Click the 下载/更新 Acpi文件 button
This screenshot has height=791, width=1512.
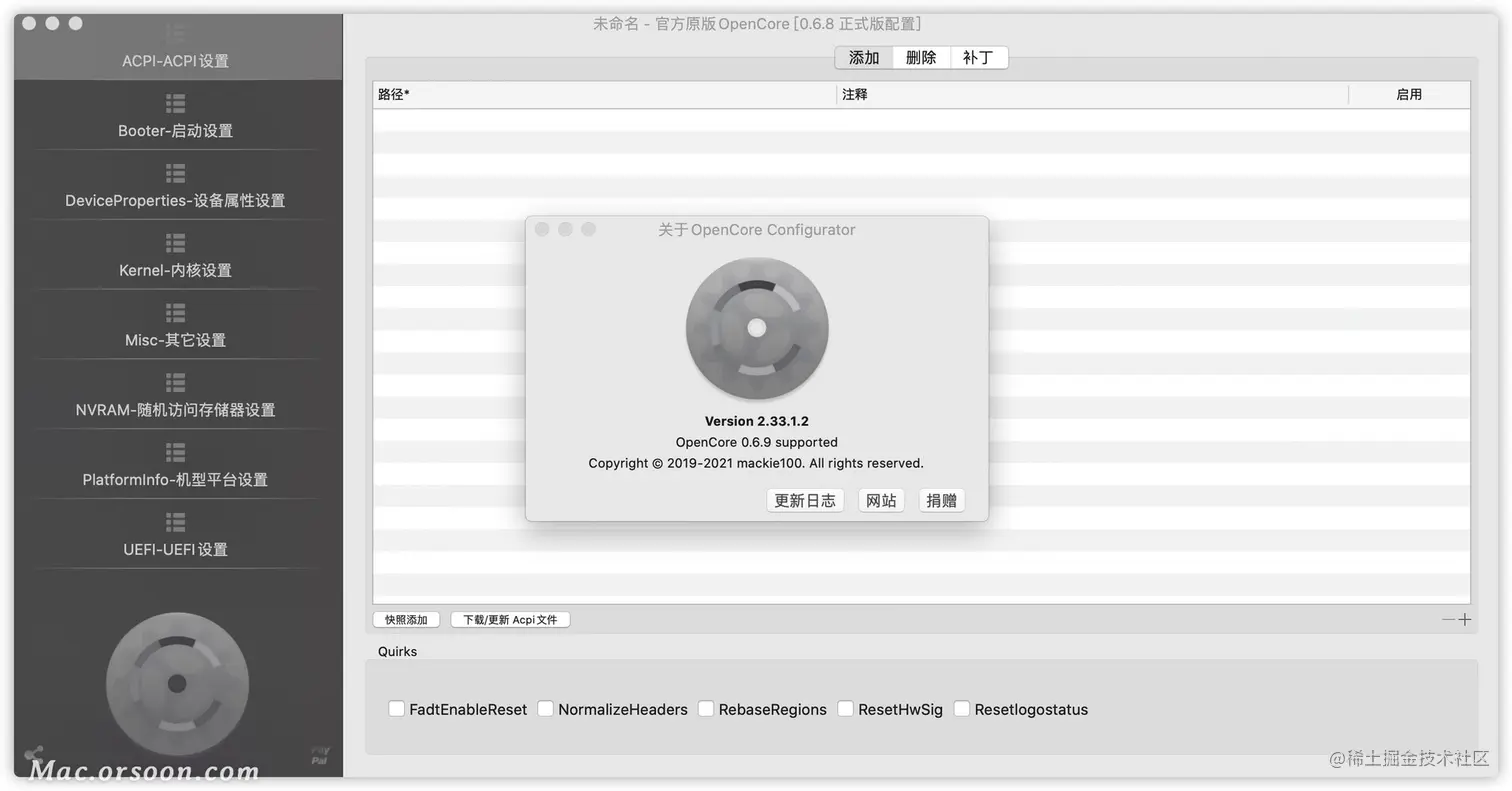[510, 620]
